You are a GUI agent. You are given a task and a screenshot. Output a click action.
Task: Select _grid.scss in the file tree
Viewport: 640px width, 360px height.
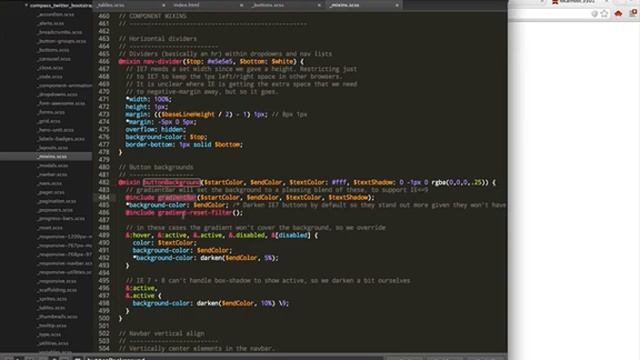point(49,121)
